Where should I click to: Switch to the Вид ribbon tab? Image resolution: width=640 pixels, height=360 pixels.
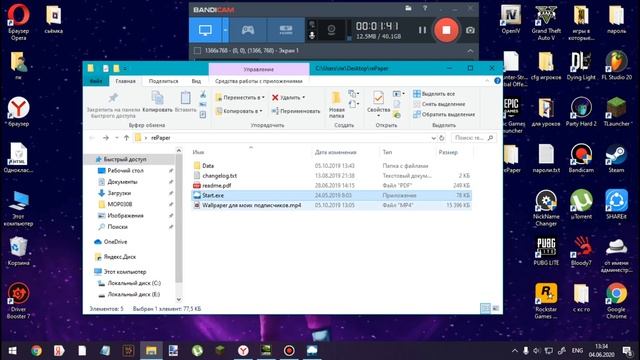196,81
